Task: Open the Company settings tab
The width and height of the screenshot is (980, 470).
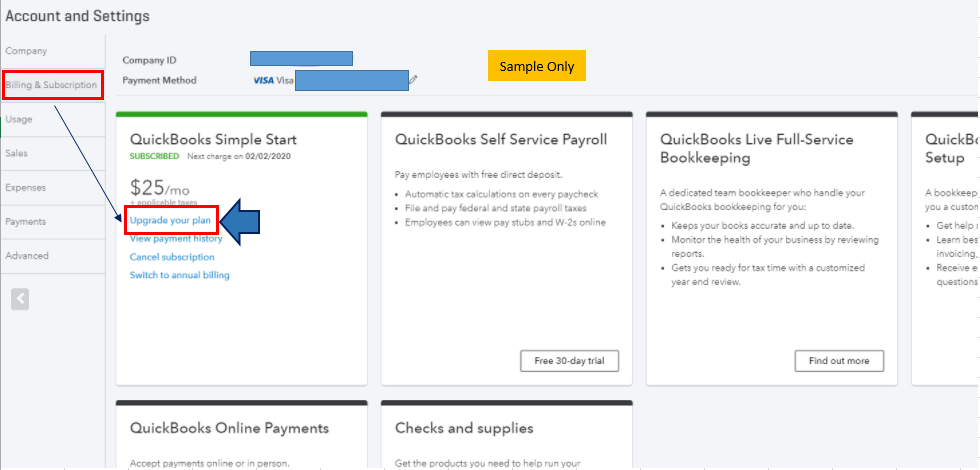Action: (26, 51)
